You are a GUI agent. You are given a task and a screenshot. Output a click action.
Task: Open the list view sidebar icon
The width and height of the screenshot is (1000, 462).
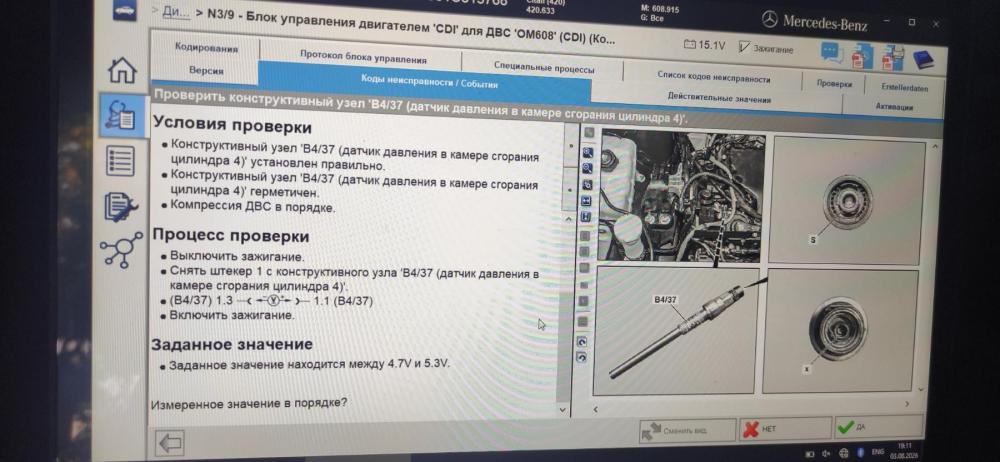point(119,160)
